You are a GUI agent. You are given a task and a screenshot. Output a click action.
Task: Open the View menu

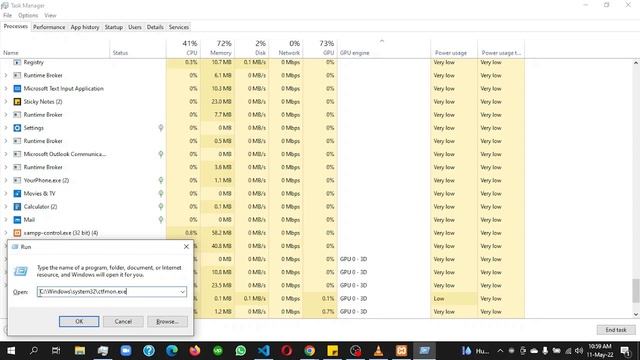(50, 16)
